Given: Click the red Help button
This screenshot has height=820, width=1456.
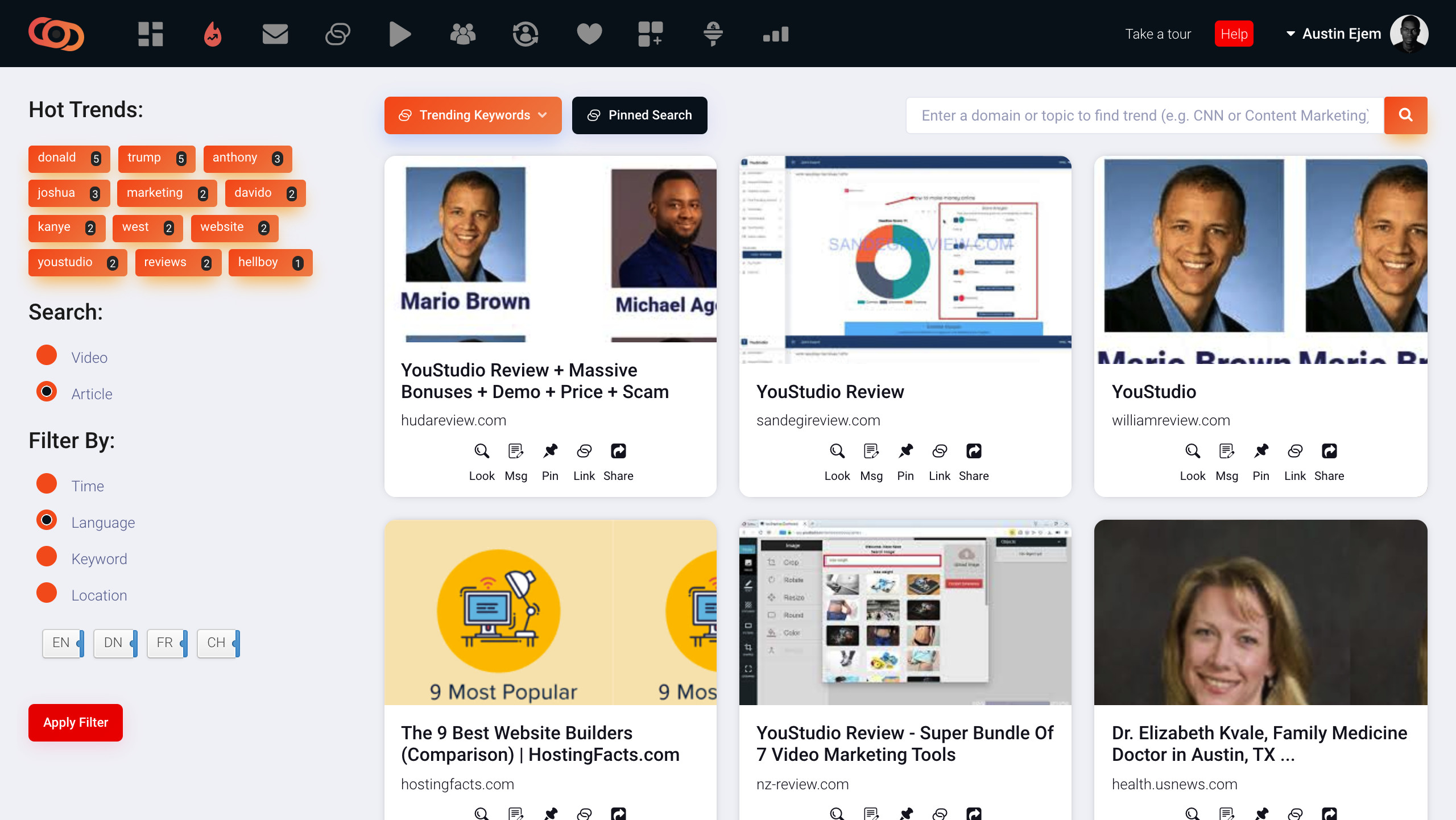Looking at the screenshot, I should click(x=1234, y=34).
